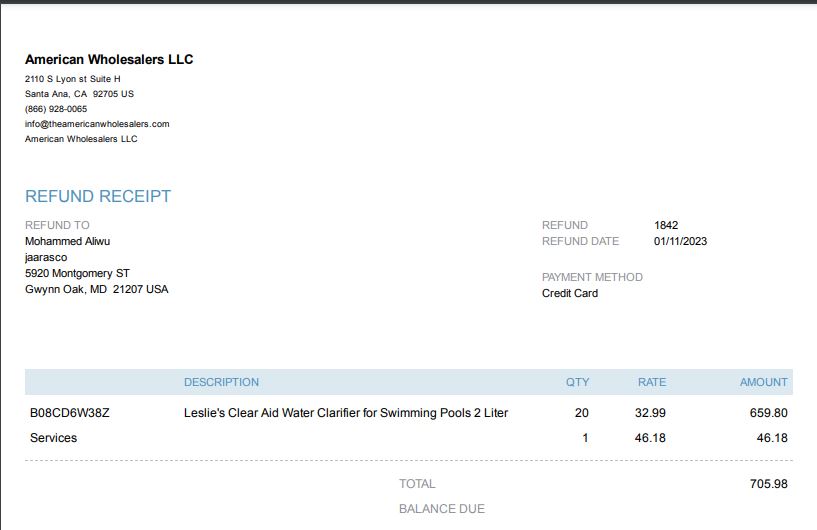Viewport: 817px width, 530px height.
Task: Select the refund date 01/11/2023
Action: point(680,241)
